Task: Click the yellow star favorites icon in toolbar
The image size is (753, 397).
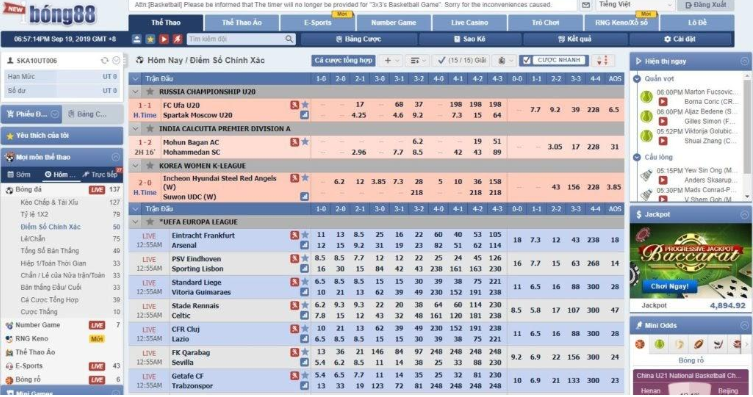Action: pos(150,39)
